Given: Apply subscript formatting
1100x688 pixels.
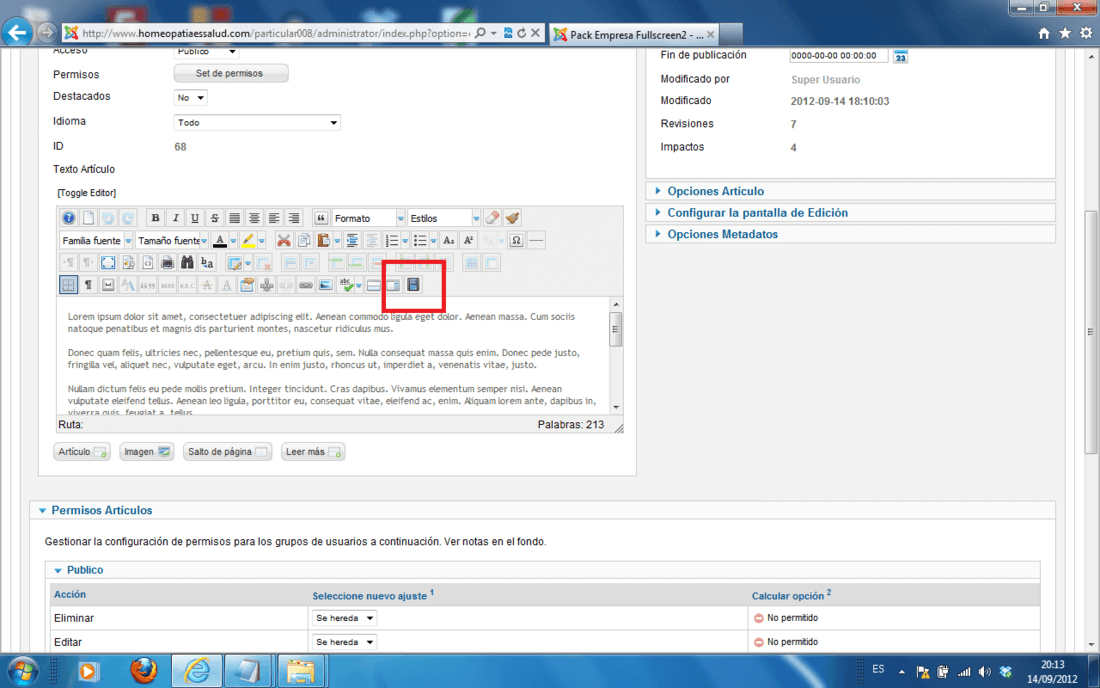Looking at the screenshot, I should [x=449, y=241].
